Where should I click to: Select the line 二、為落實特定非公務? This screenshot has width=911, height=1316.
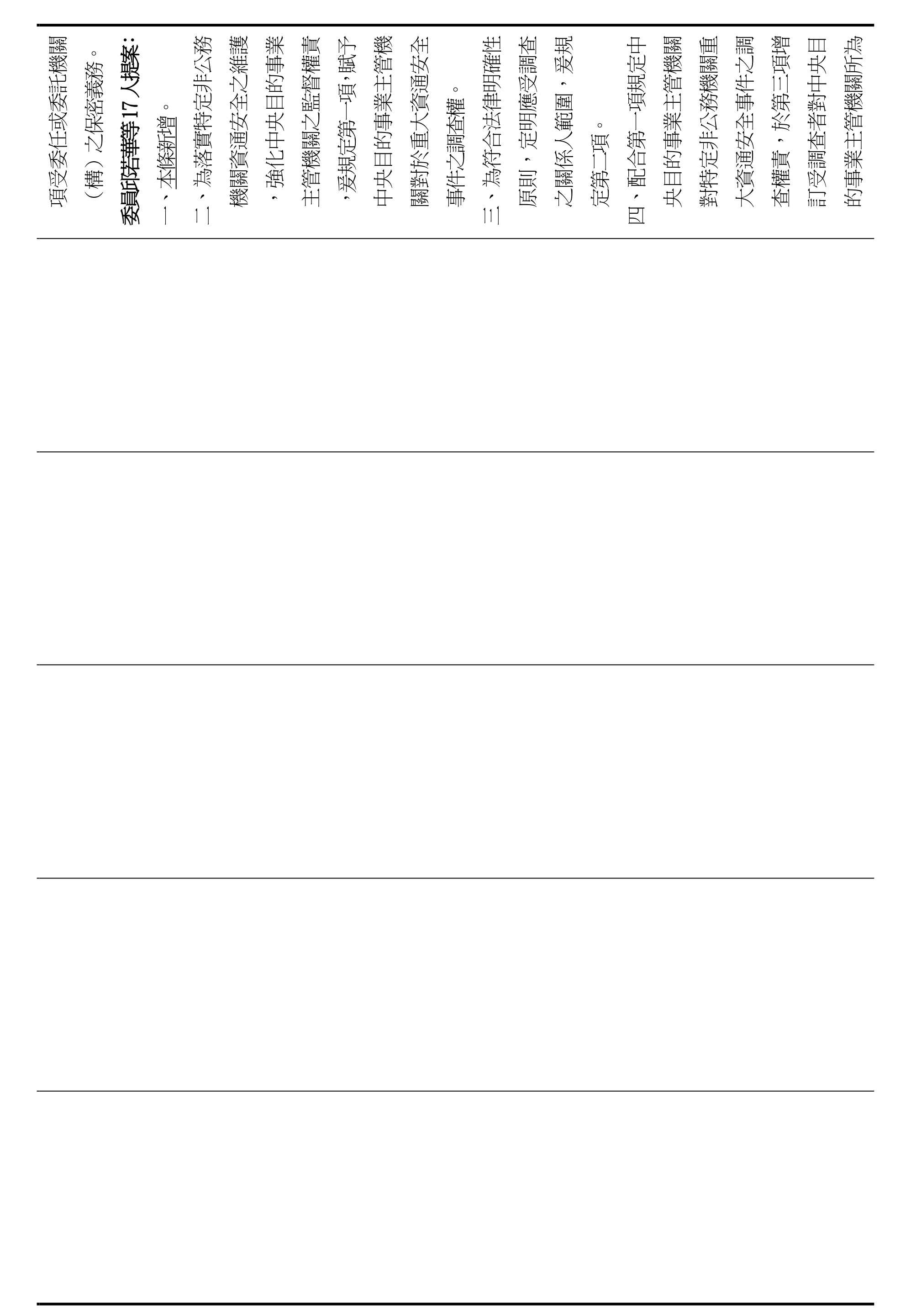(204, 130)
